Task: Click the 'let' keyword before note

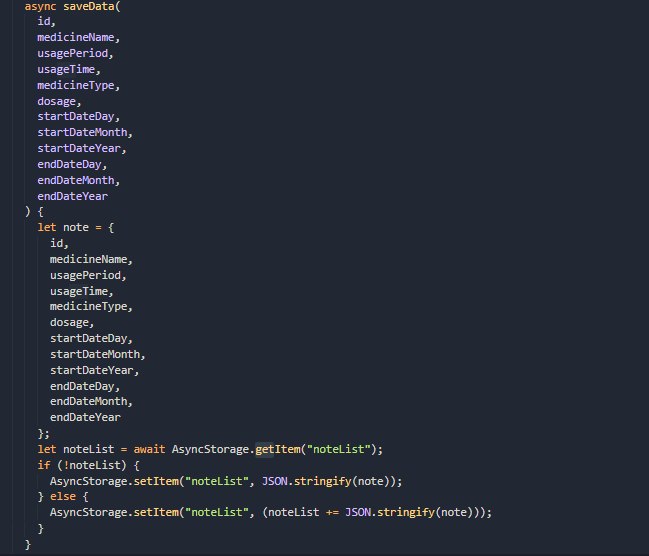Action: point(47,227)
